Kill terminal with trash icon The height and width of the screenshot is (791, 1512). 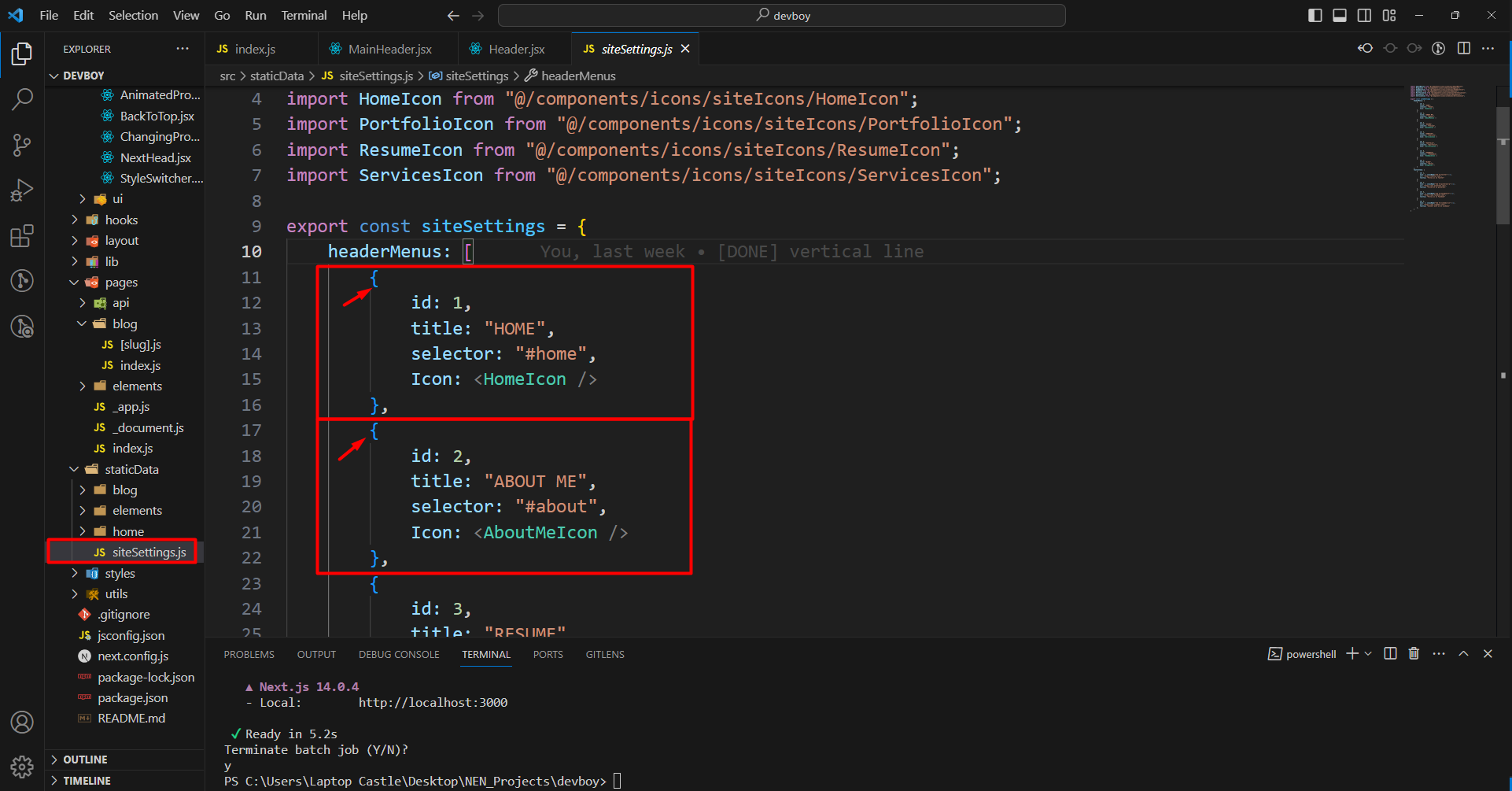[x=1414, y=654]
